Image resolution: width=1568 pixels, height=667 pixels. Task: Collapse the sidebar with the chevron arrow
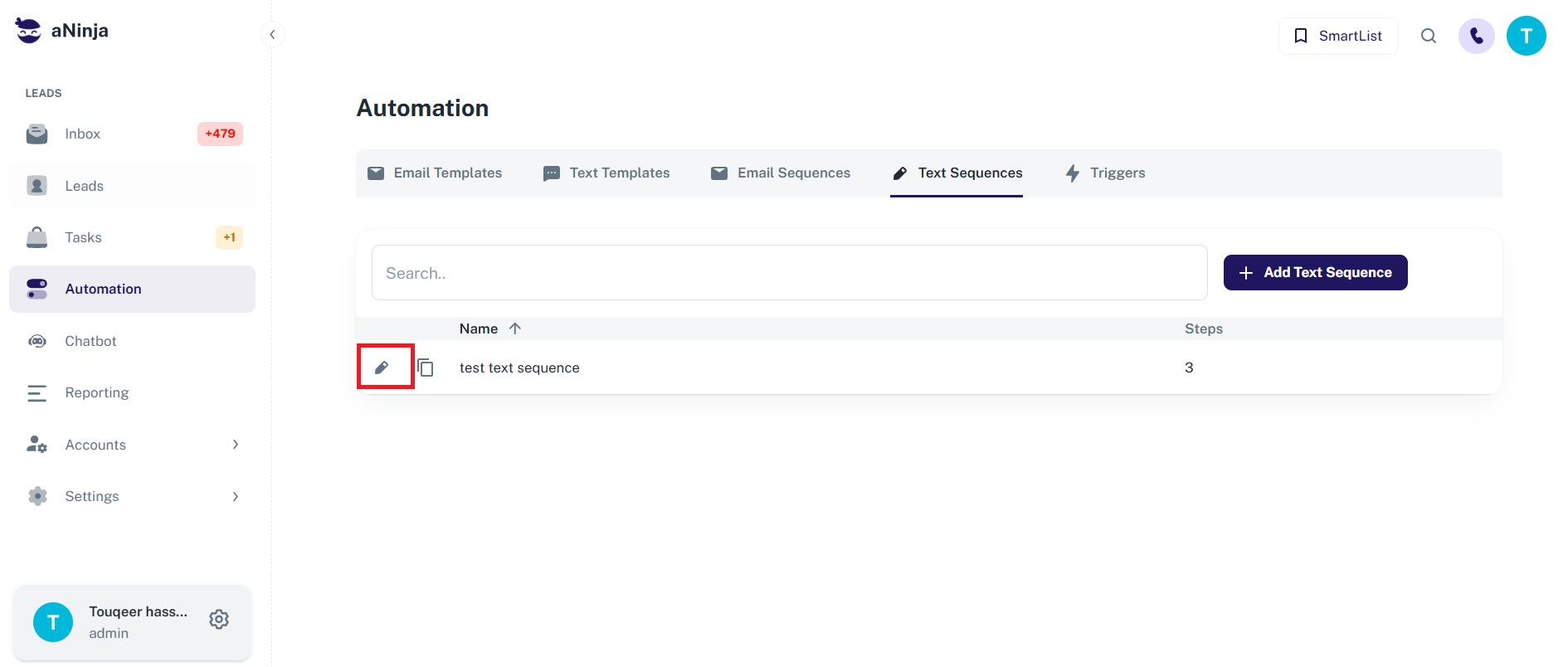click(x=272, y=35)
